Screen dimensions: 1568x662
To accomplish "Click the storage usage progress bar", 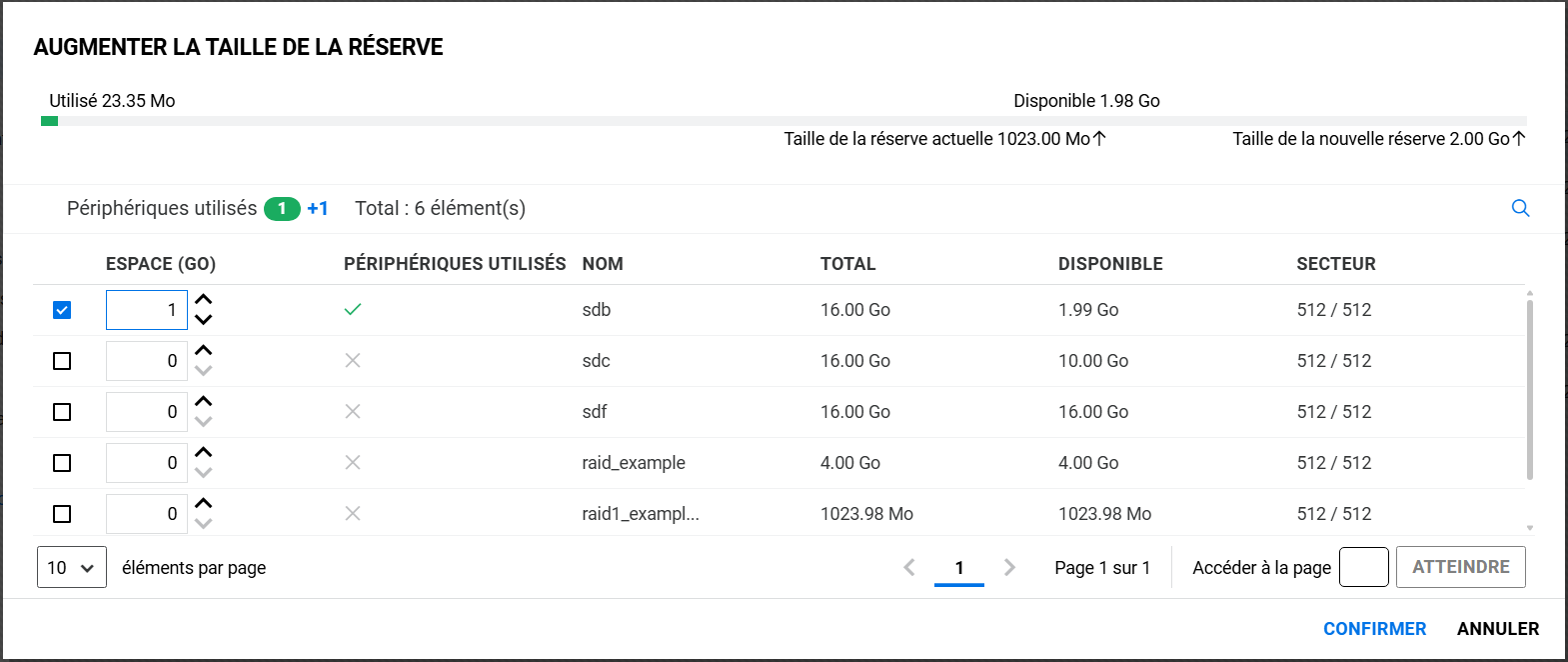I will pos(784,121).
